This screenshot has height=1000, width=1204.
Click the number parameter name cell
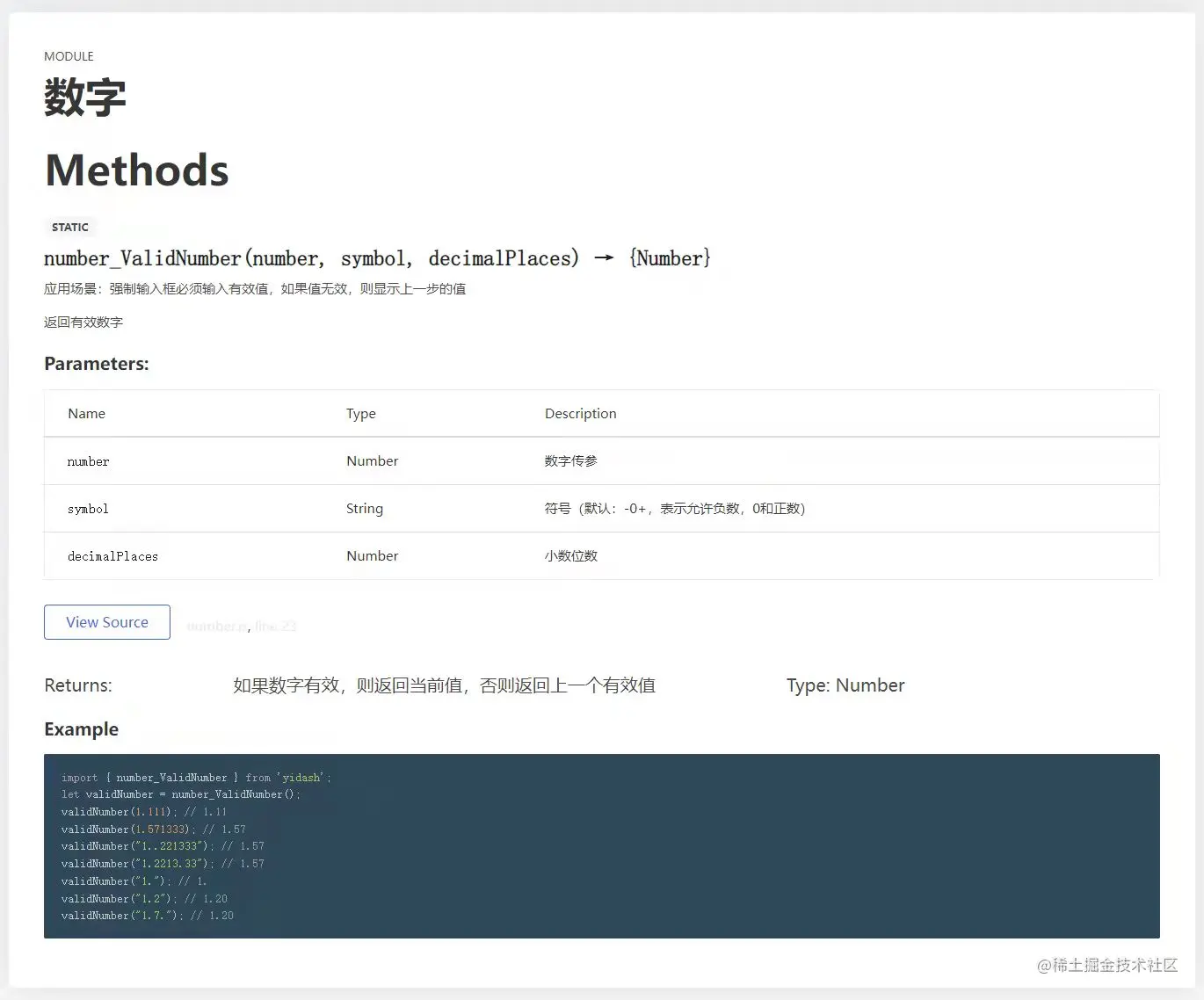coord(89,461)
